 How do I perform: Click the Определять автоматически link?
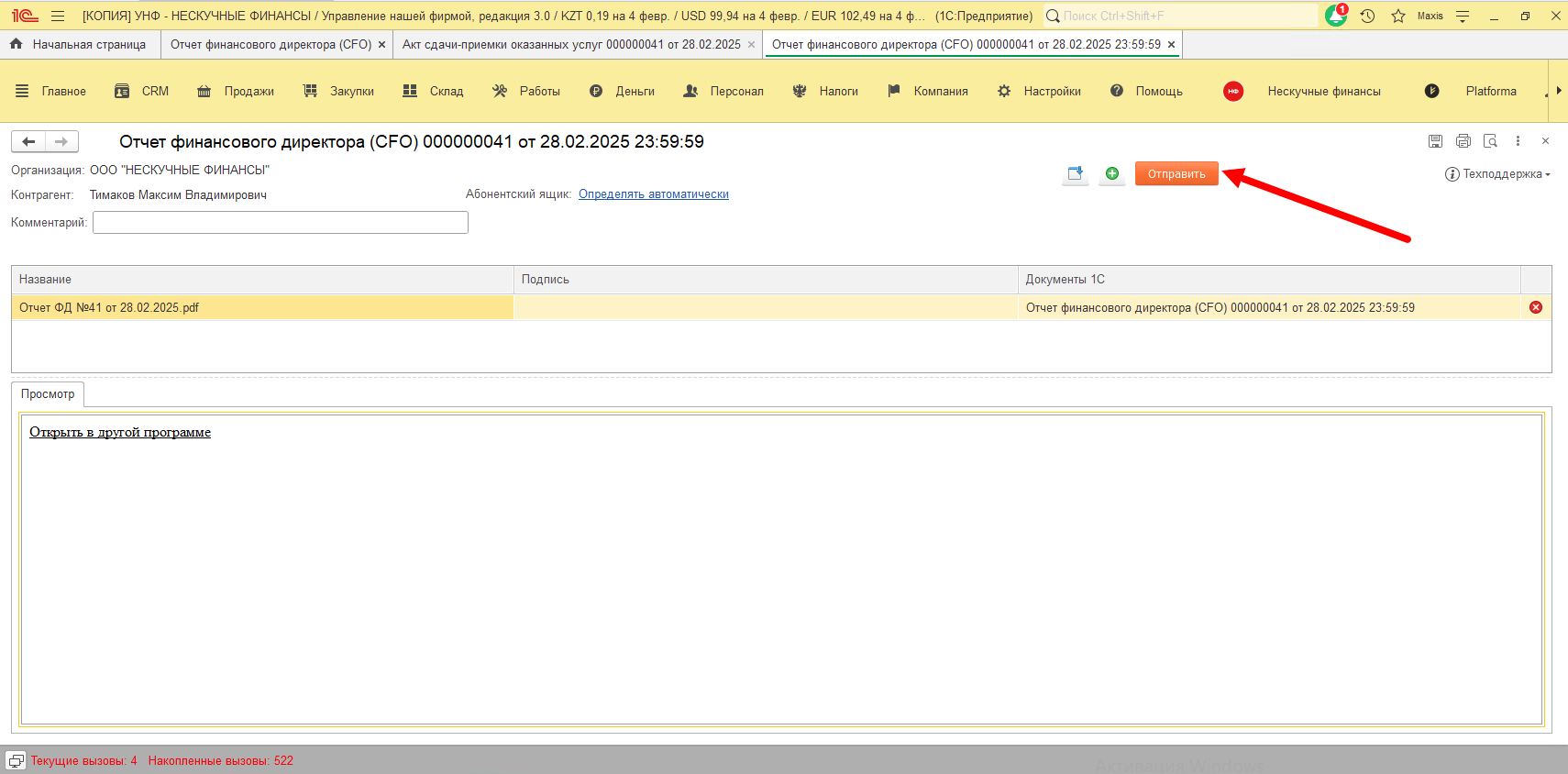coord(653,194)
